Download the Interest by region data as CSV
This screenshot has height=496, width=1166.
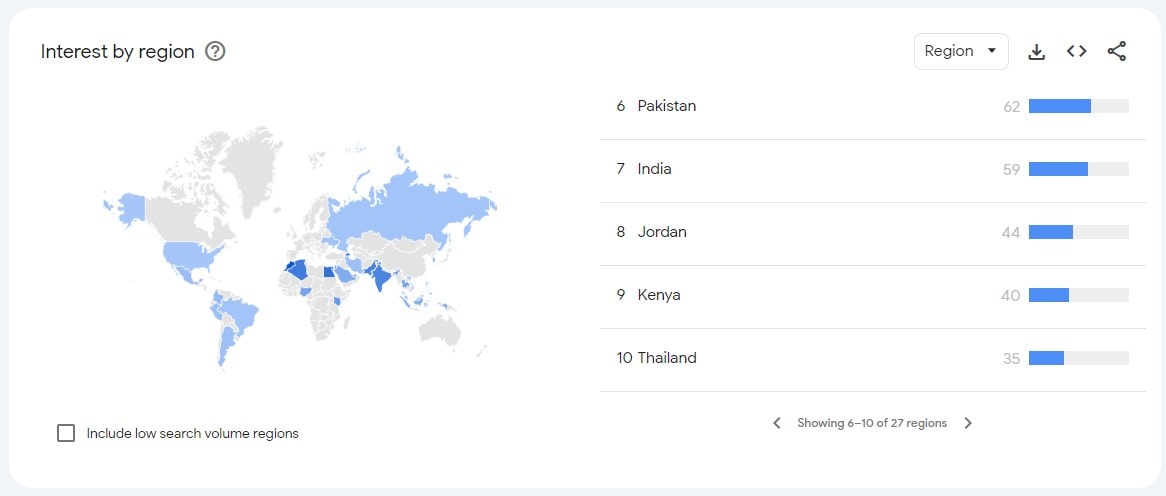tap(1036, 51)
